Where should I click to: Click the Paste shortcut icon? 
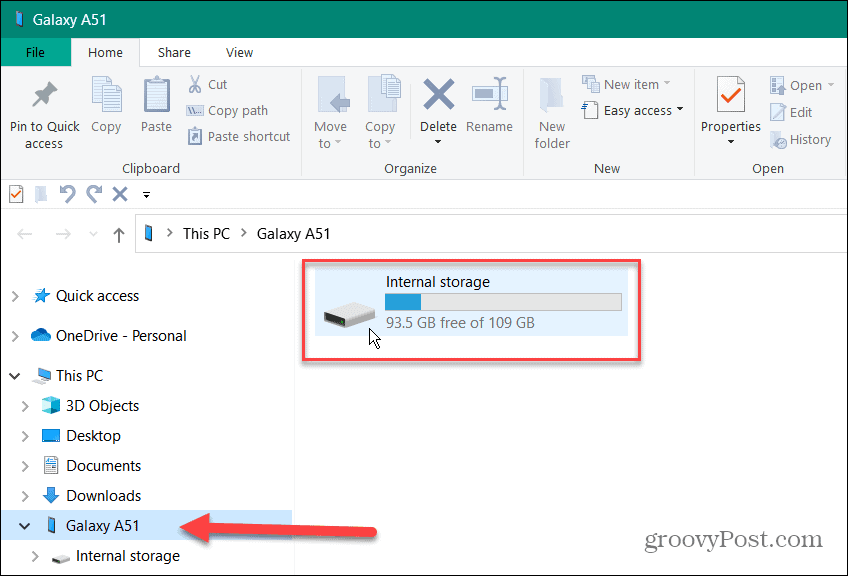[x=238, y=136]
